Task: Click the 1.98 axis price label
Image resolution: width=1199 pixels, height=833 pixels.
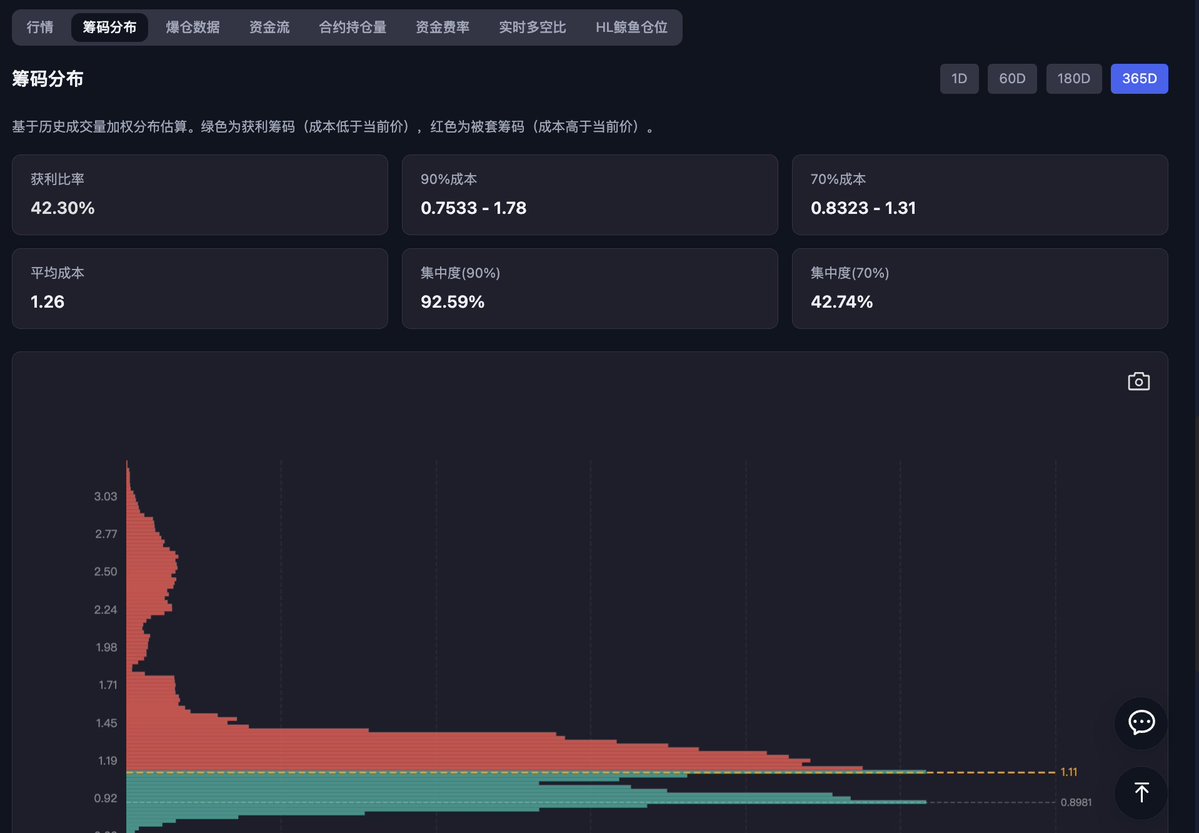Action: pyautogui.click(x=106, y=647)
